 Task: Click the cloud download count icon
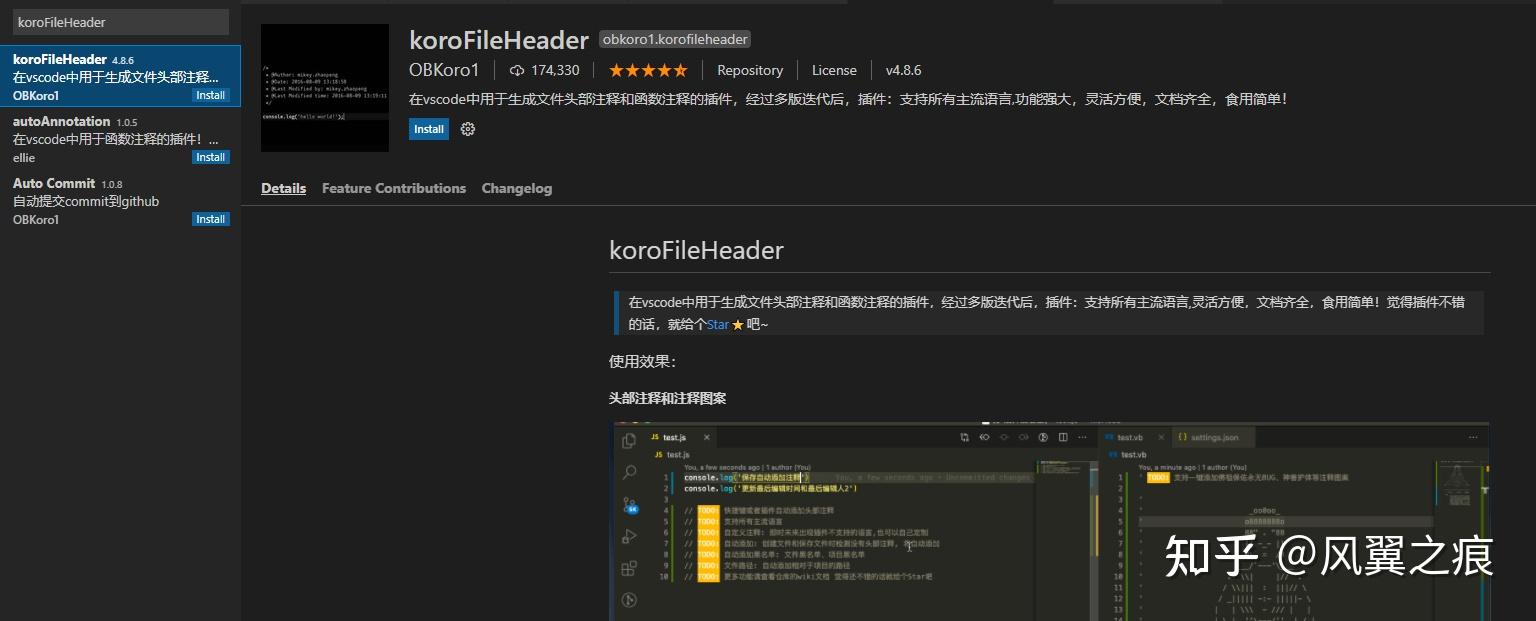pos(517,70)
